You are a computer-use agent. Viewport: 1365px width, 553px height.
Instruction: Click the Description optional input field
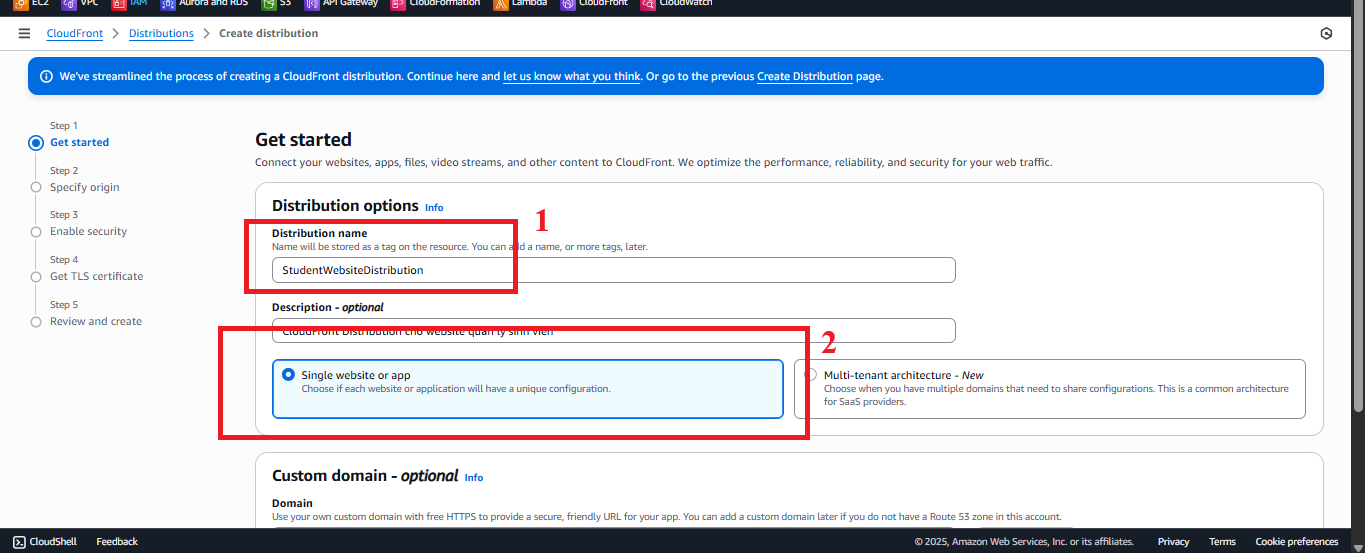(x=613, y=331)
